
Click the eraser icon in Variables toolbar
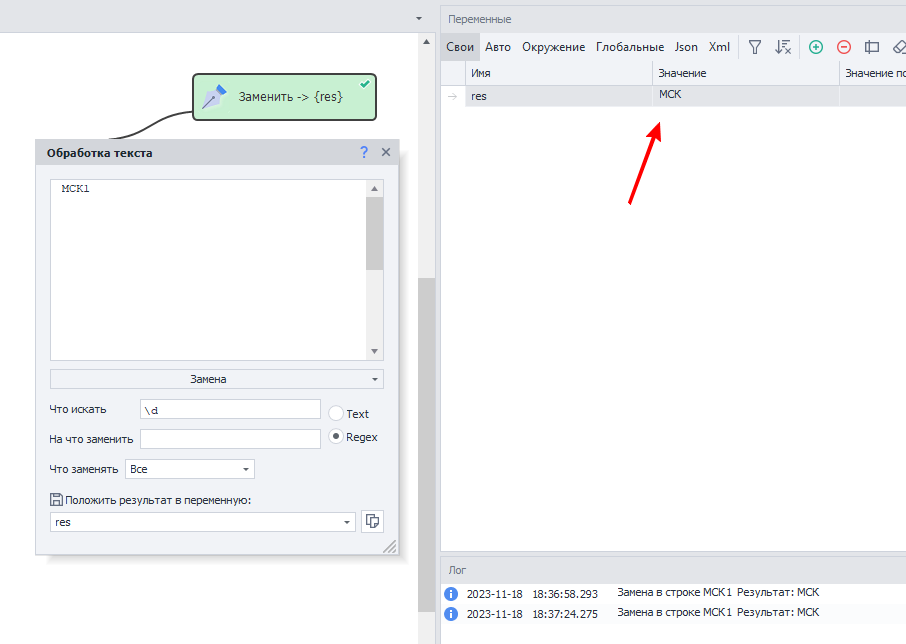[899, 47]
